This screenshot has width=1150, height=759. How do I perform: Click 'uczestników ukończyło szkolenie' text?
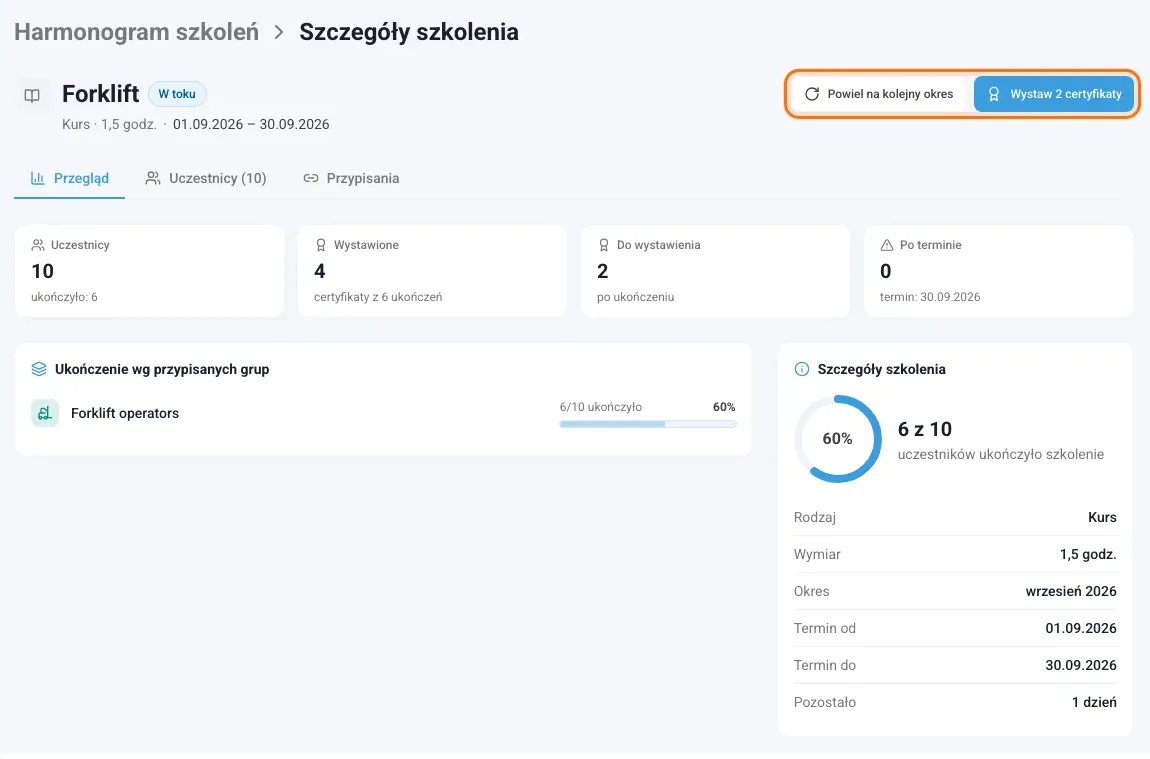coord(1000,454)
